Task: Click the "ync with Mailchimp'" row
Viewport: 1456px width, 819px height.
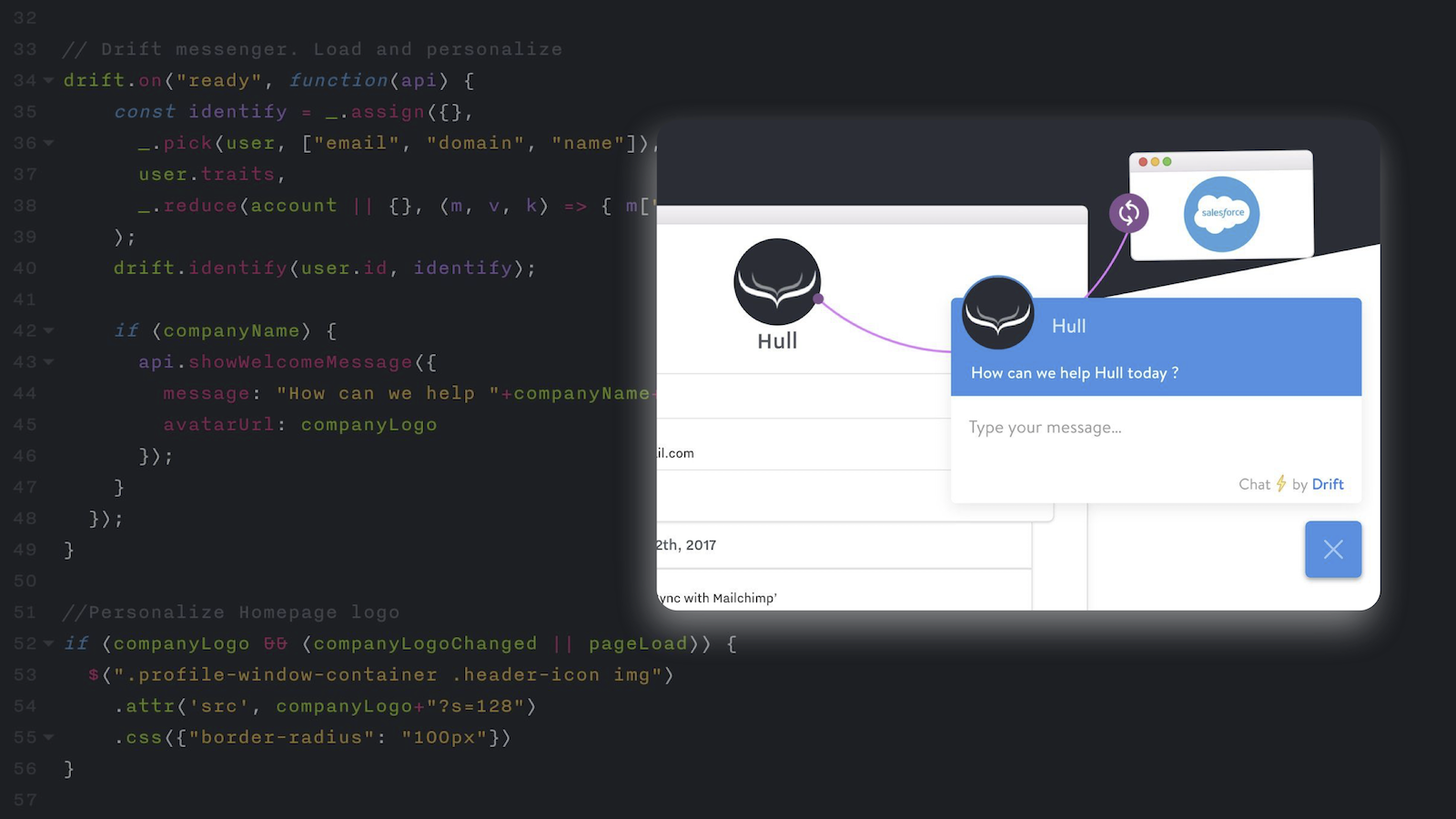Action: click(844, 591)
